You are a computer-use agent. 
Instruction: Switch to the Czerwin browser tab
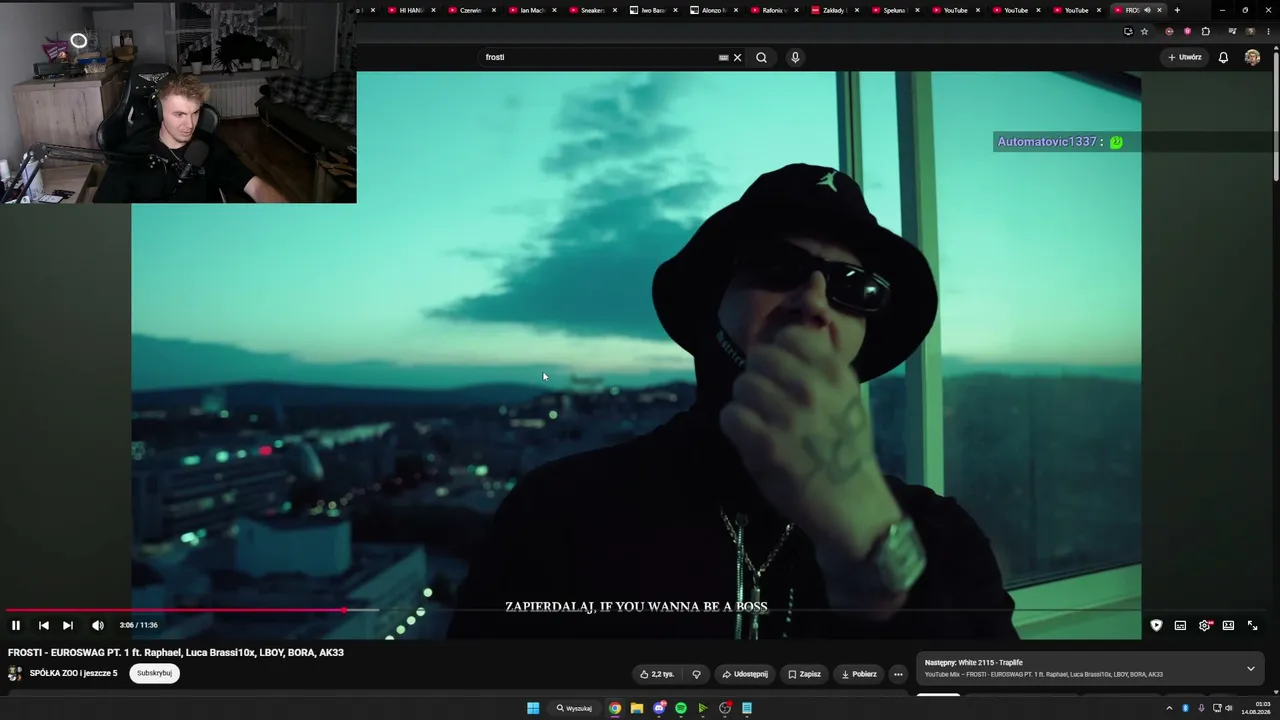click(x=470, y=10)
